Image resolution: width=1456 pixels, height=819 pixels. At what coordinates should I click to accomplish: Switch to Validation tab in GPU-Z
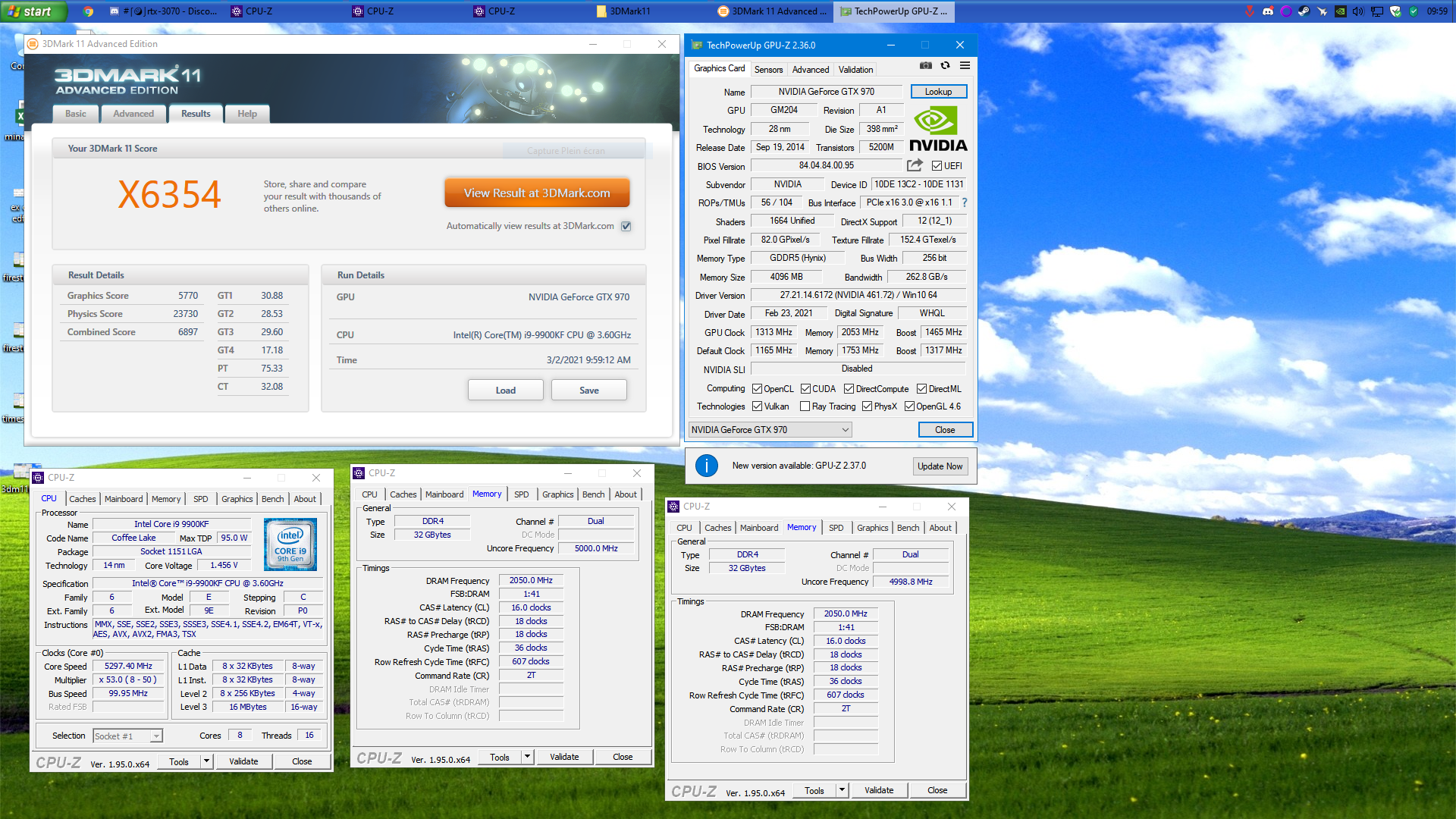click(x=855, y=70)
